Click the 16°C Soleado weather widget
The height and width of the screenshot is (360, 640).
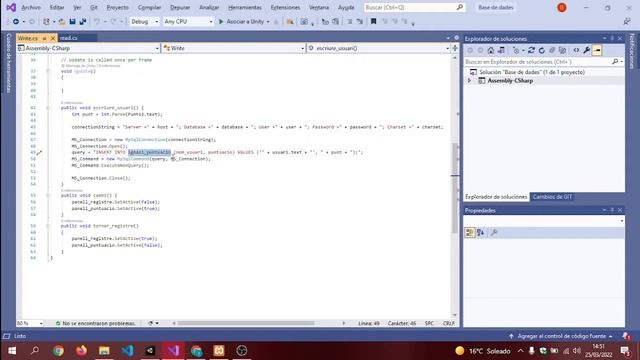(x=483, y=351)
